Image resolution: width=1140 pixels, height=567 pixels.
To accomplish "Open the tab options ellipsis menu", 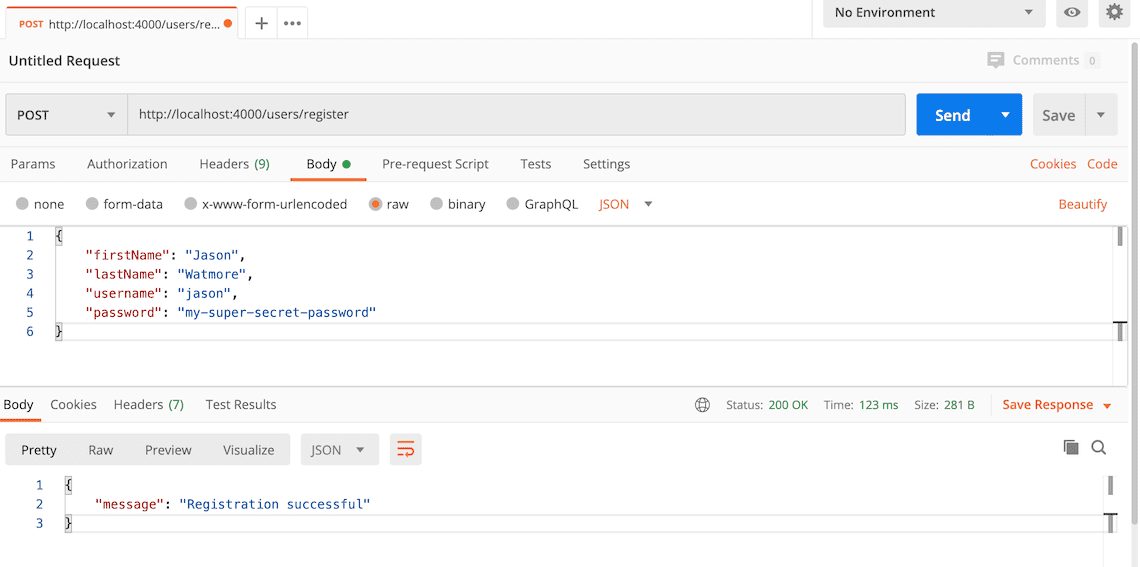I will (x=292, y=23).
